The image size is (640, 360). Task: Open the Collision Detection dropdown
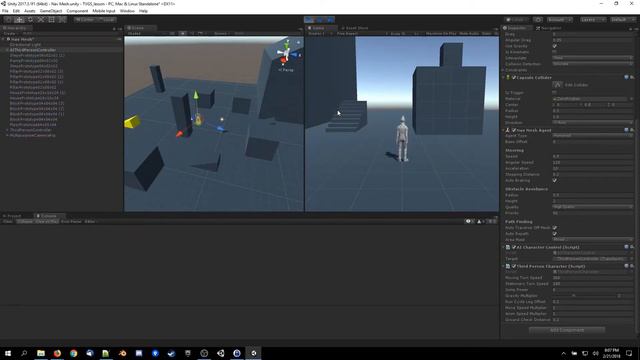tap(593, 64)
